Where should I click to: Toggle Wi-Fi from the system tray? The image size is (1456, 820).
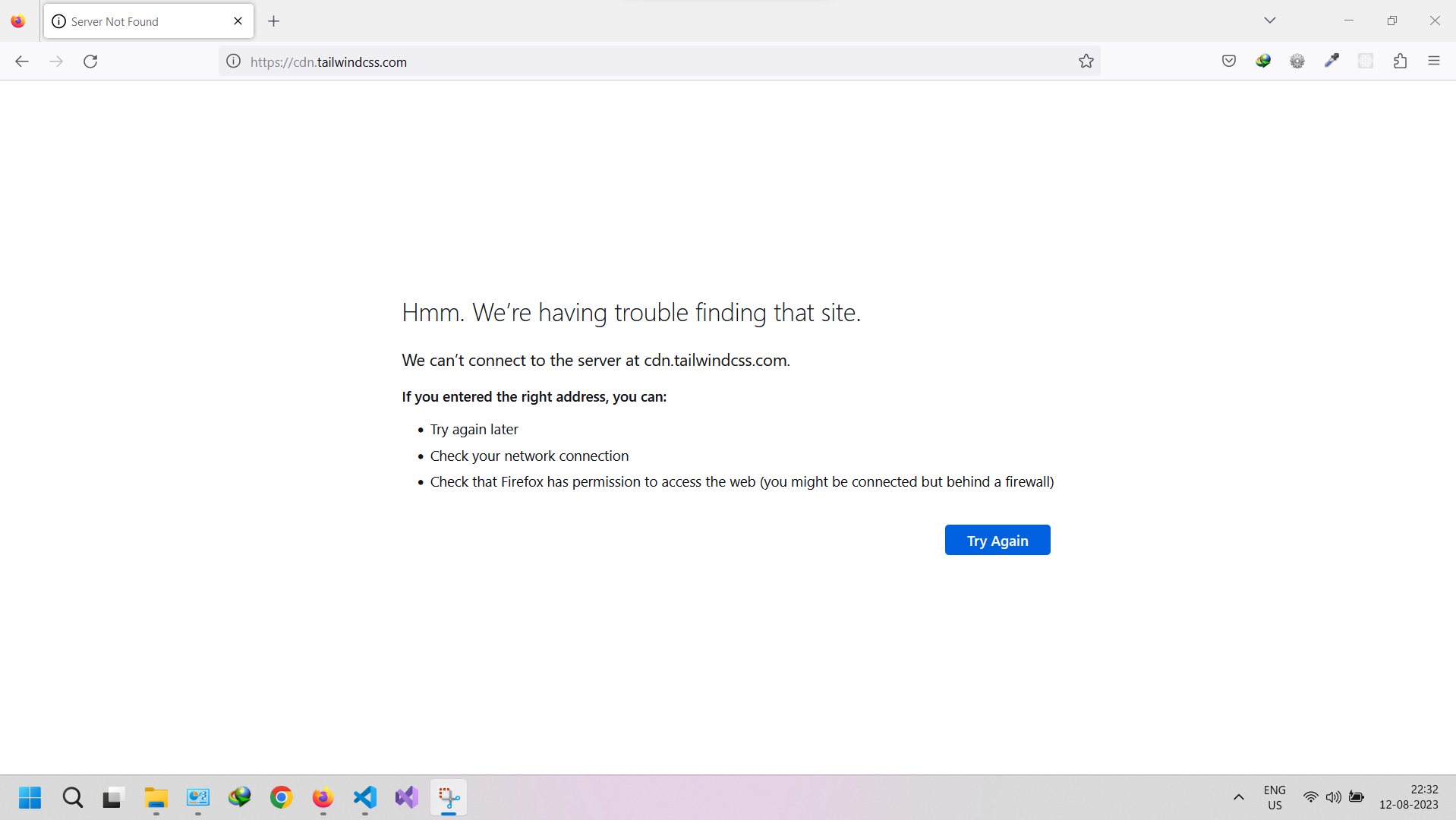pos(1311,797)
